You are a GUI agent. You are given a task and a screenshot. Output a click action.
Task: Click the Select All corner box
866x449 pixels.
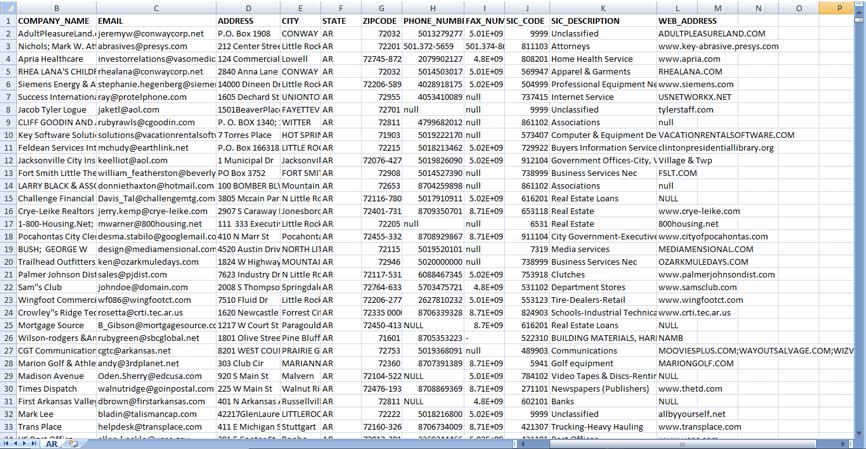click(x=8, y=8)
